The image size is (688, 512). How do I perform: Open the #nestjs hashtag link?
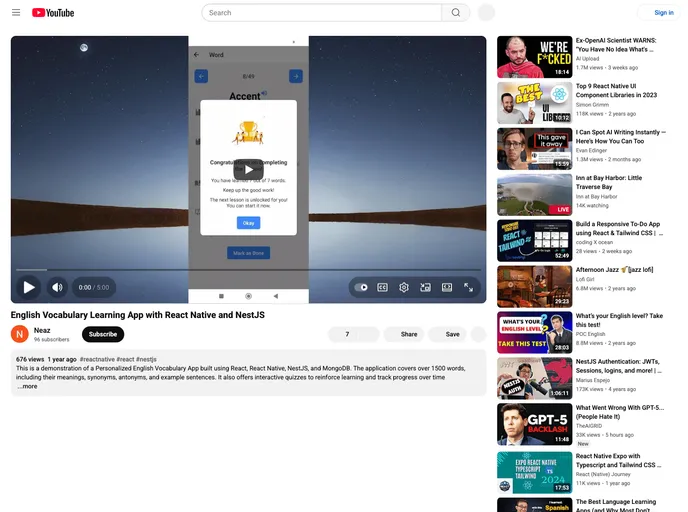coord(146,359)
